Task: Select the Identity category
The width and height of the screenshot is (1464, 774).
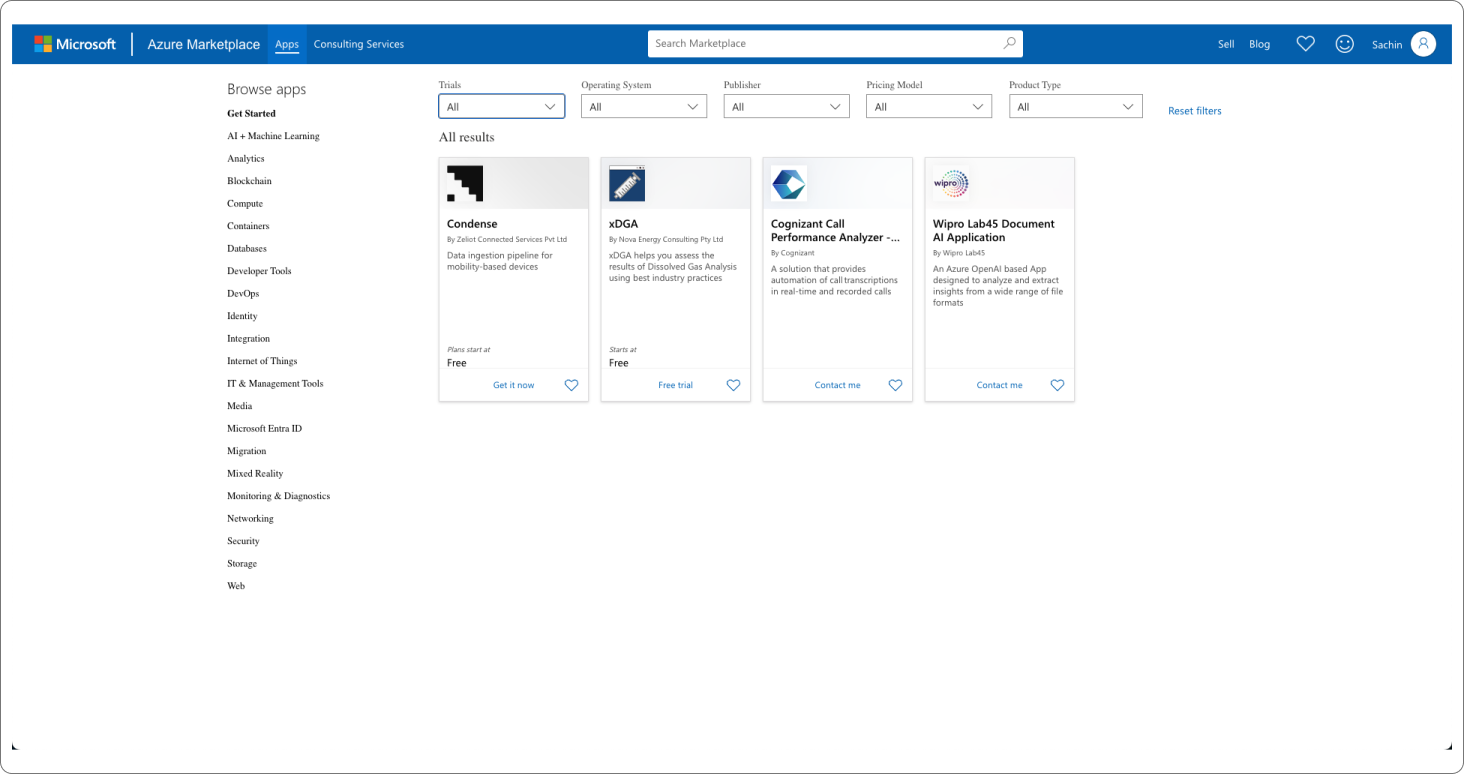Action: click(x=242, y=316)
